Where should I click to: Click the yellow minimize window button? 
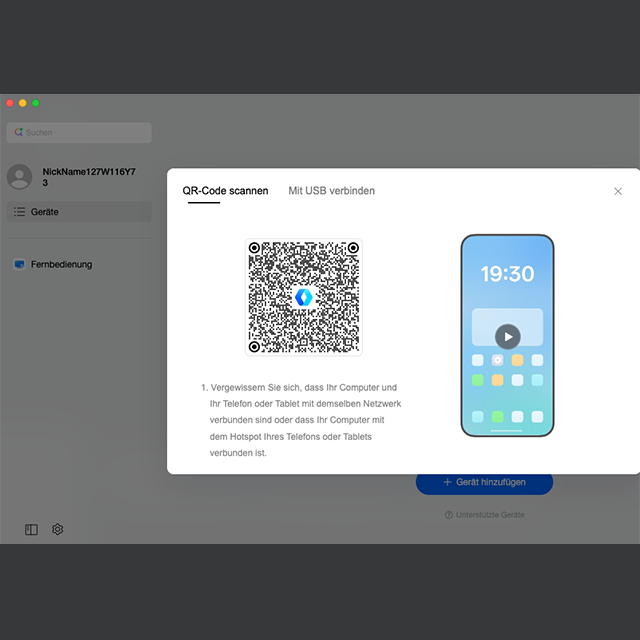(23, 103)
